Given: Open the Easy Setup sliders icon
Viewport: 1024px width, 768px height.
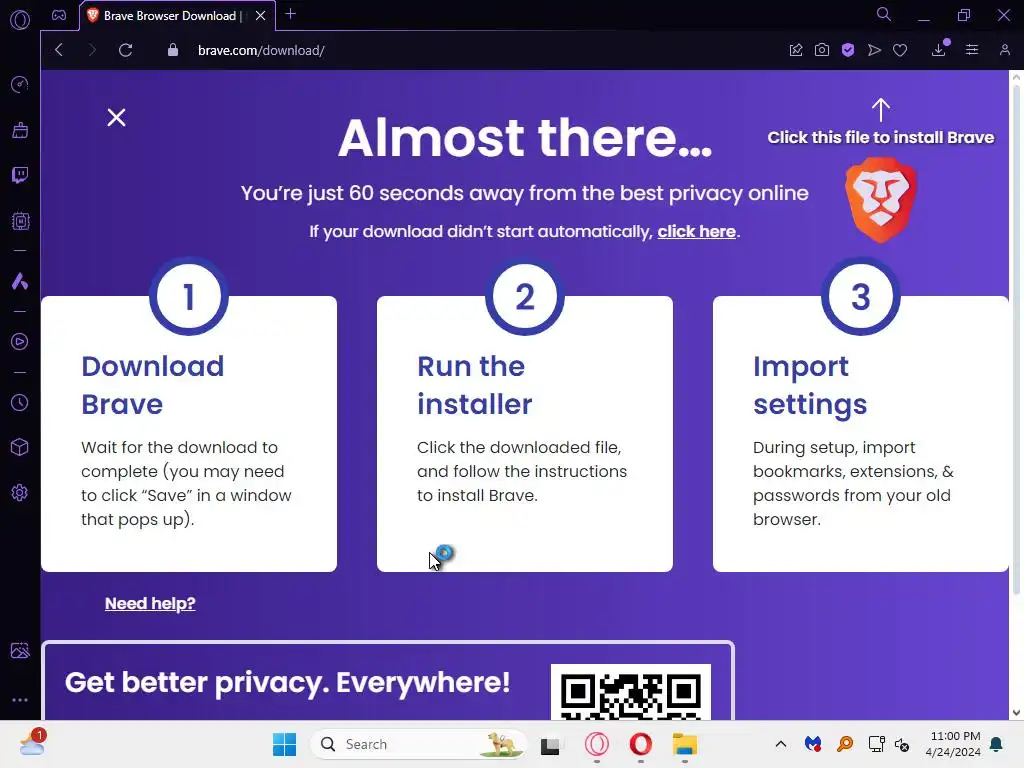Looking at the screenshot, I should pos(972,50).
